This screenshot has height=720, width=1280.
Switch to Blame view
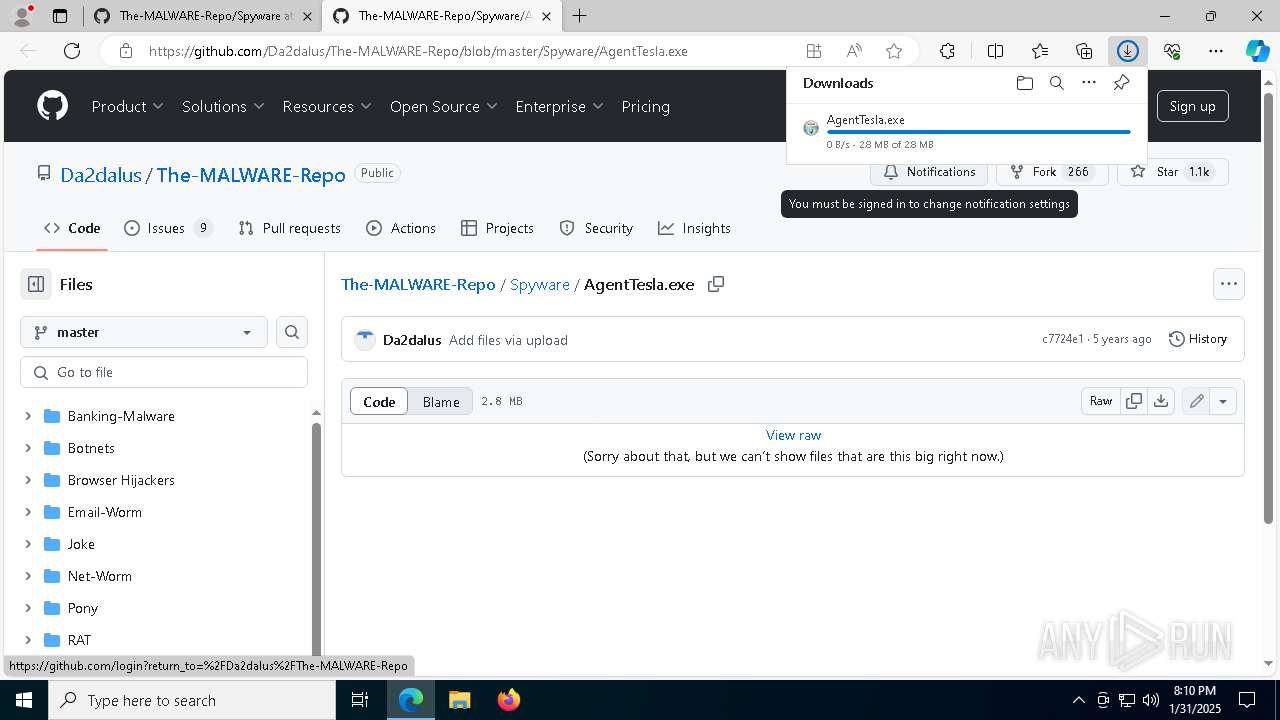pos(441,401)
